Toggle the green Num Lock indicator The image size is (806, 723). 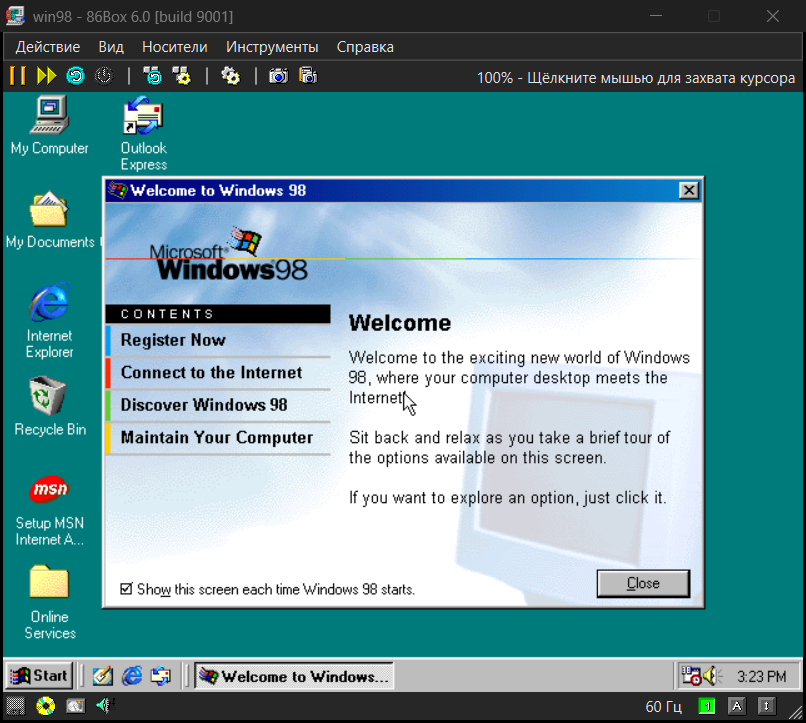pyautogui.click(x=707, y=707)
